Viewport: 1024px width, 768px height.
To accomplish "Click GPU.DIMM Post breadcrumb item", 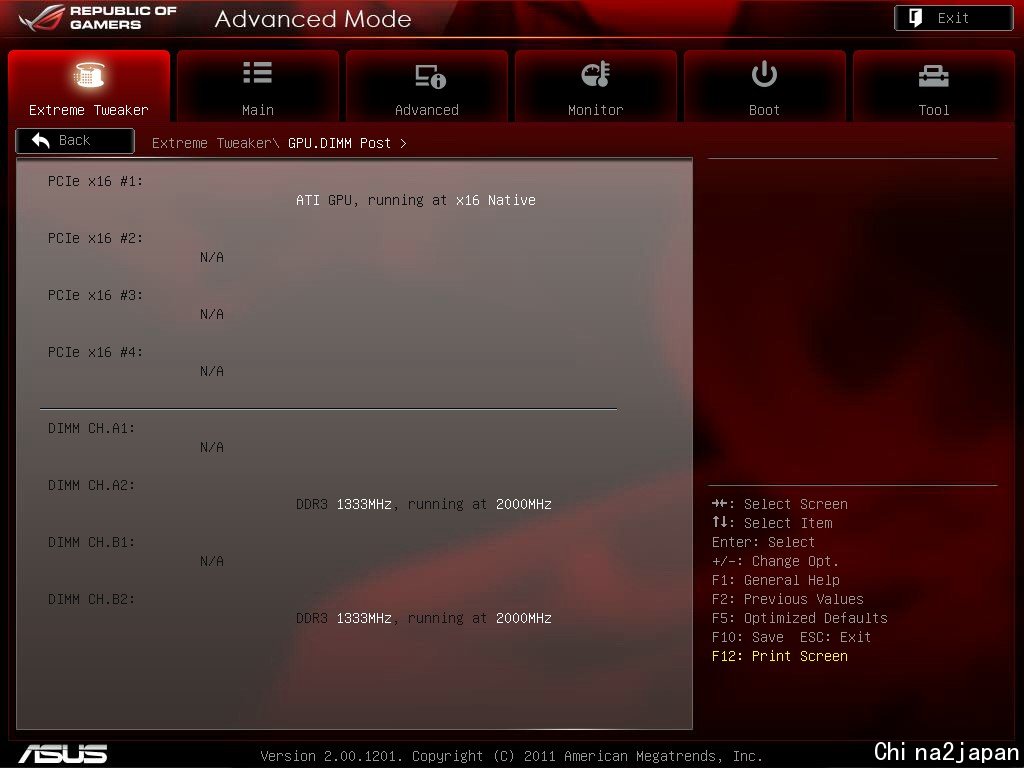I will click(x=340, y=143).
